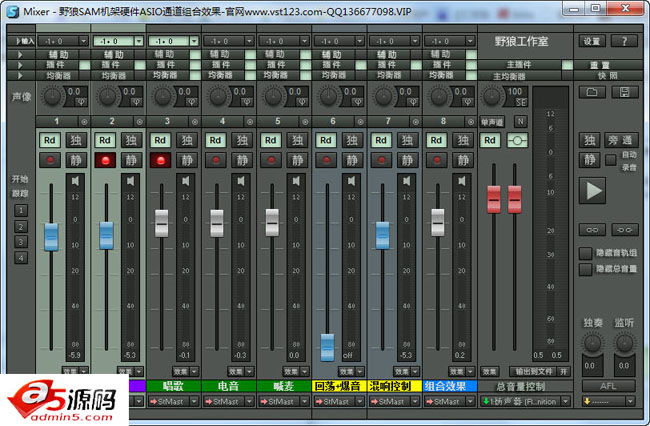Viewport: 650px width, 426px height.
Task: Click the master link icon beside Rd
Action: [x=518, y=141]
